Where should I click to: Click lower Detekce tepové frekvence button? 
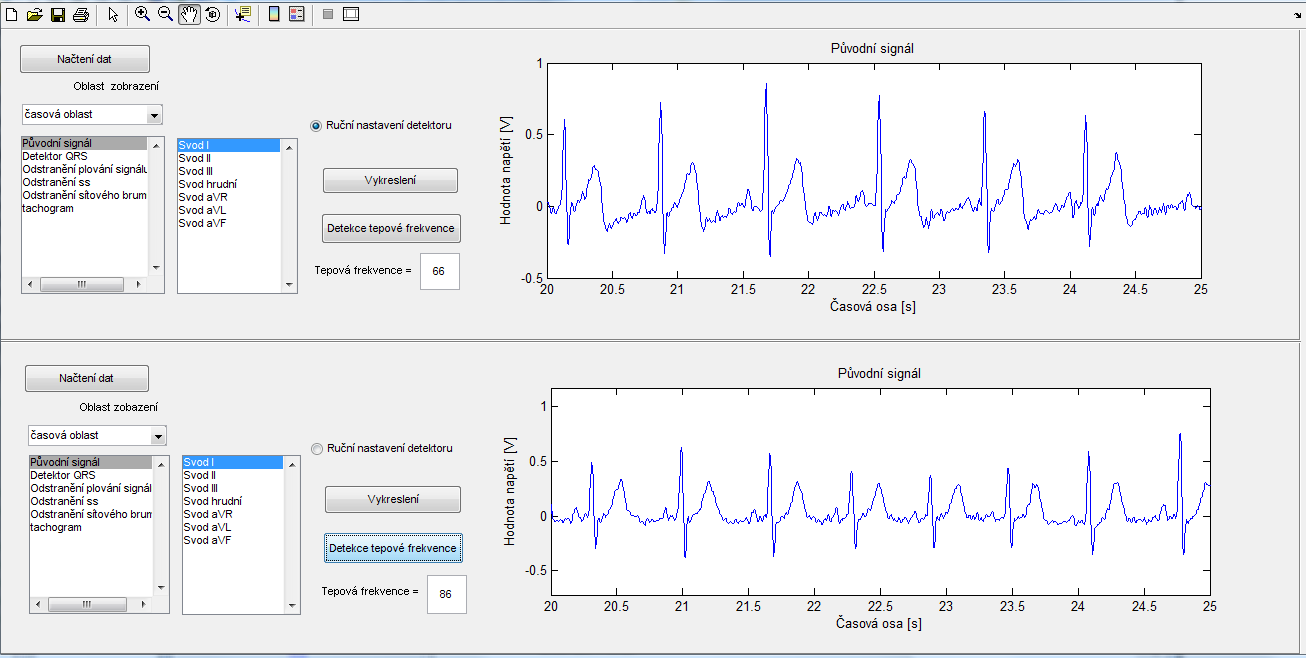coord(393,548)
